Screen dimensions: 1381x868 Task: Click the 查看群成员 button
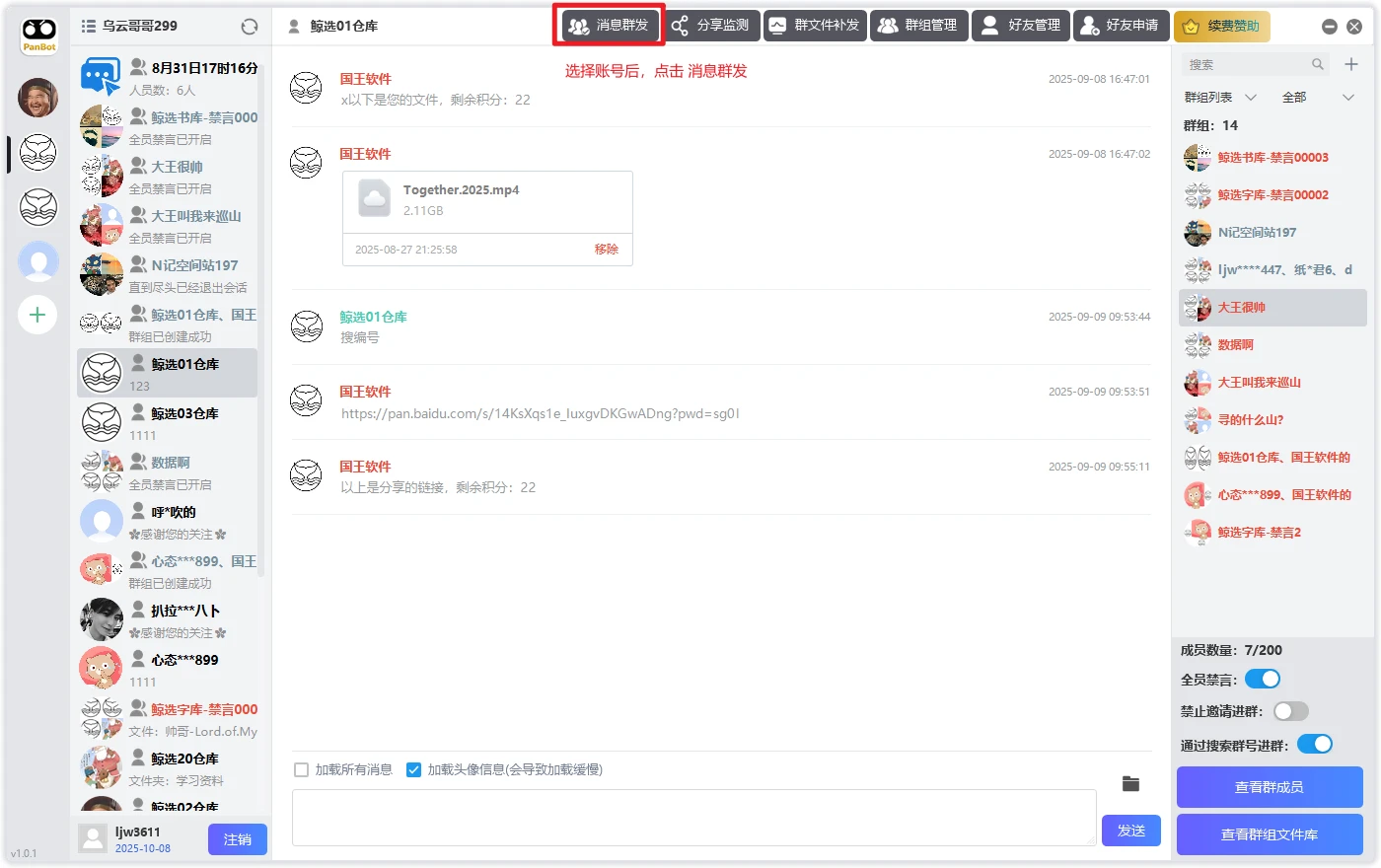(1269, 787)
